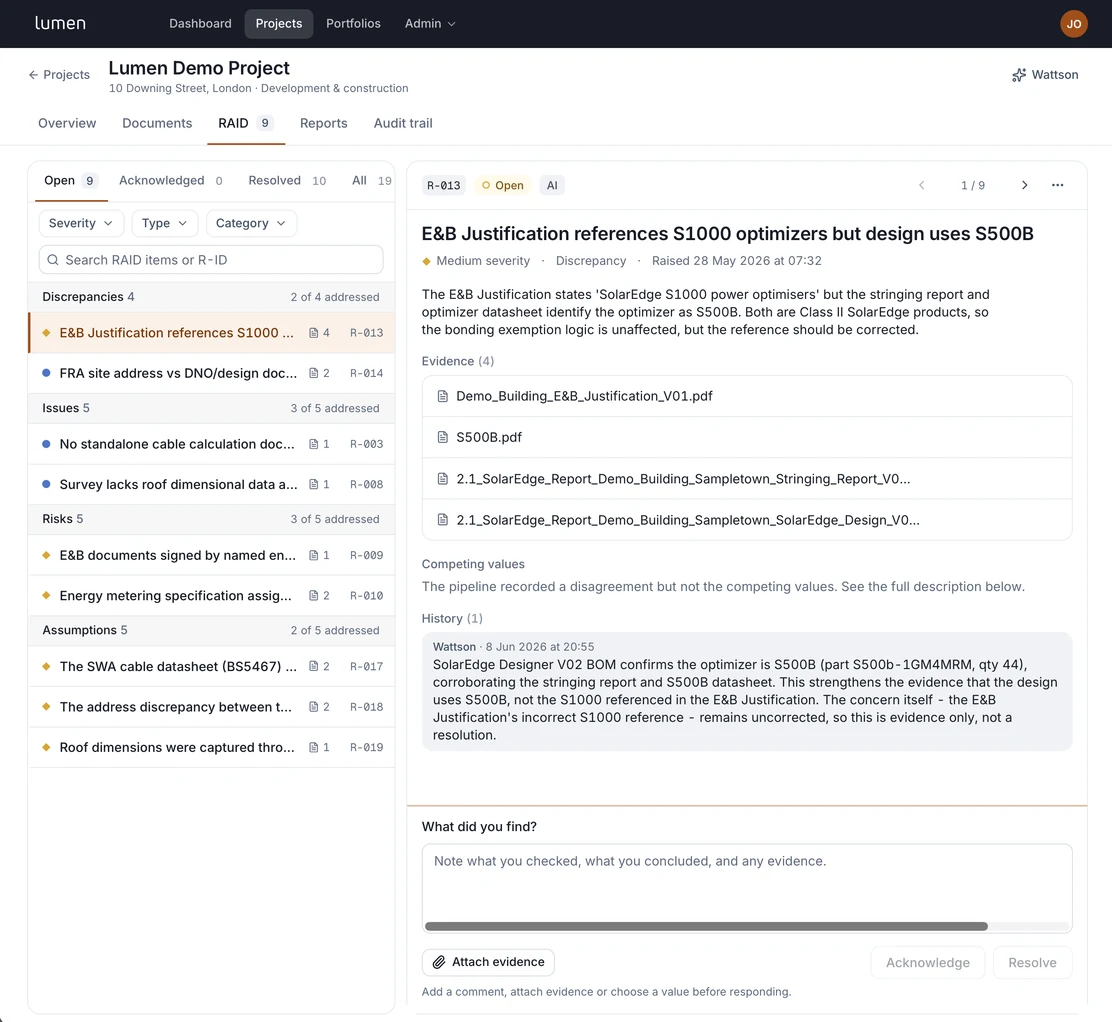Viewport: 1112px width, 1022px height.
Task: Click the Acknowledge button
Action: click(x=928, y=962)
